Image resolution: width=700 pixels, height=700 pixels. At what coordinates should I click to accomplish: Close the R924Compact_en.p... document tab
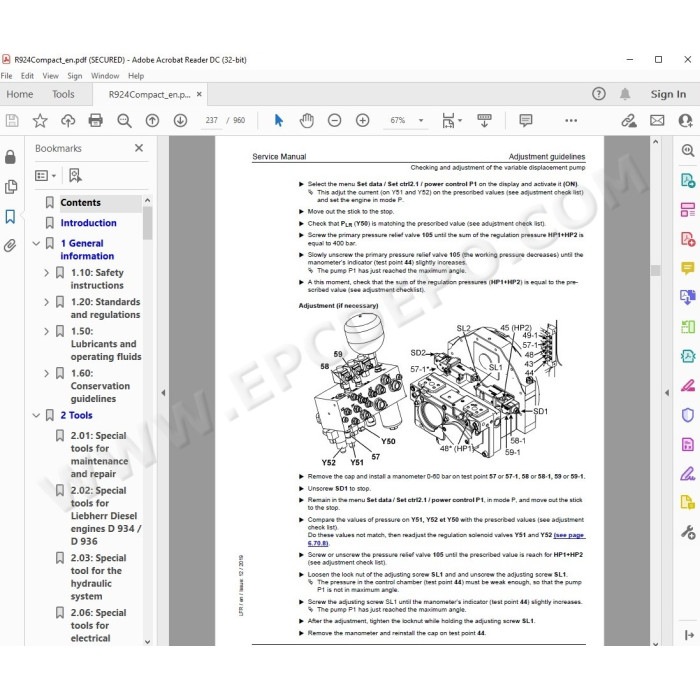199,94
